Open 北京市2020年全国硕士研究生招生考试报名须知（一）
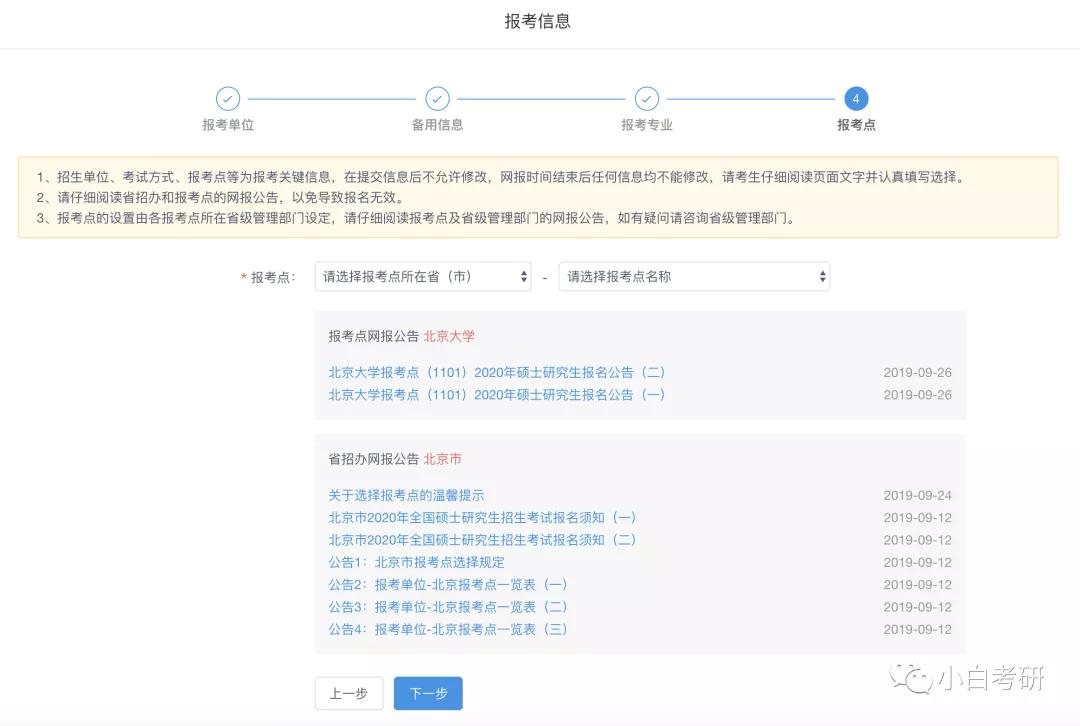This screenshot has width=1080, height=726. pos(482,517)
